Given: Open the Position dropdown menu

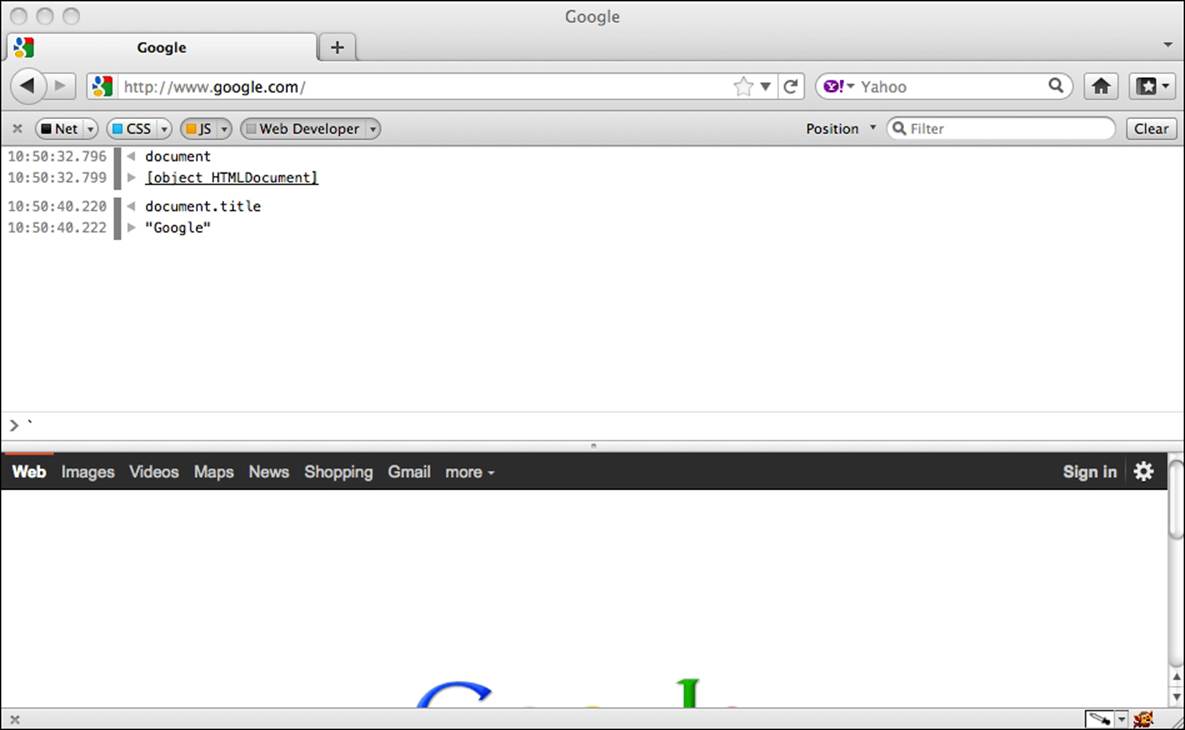Looking at the screenshot, I should (840, 128).
